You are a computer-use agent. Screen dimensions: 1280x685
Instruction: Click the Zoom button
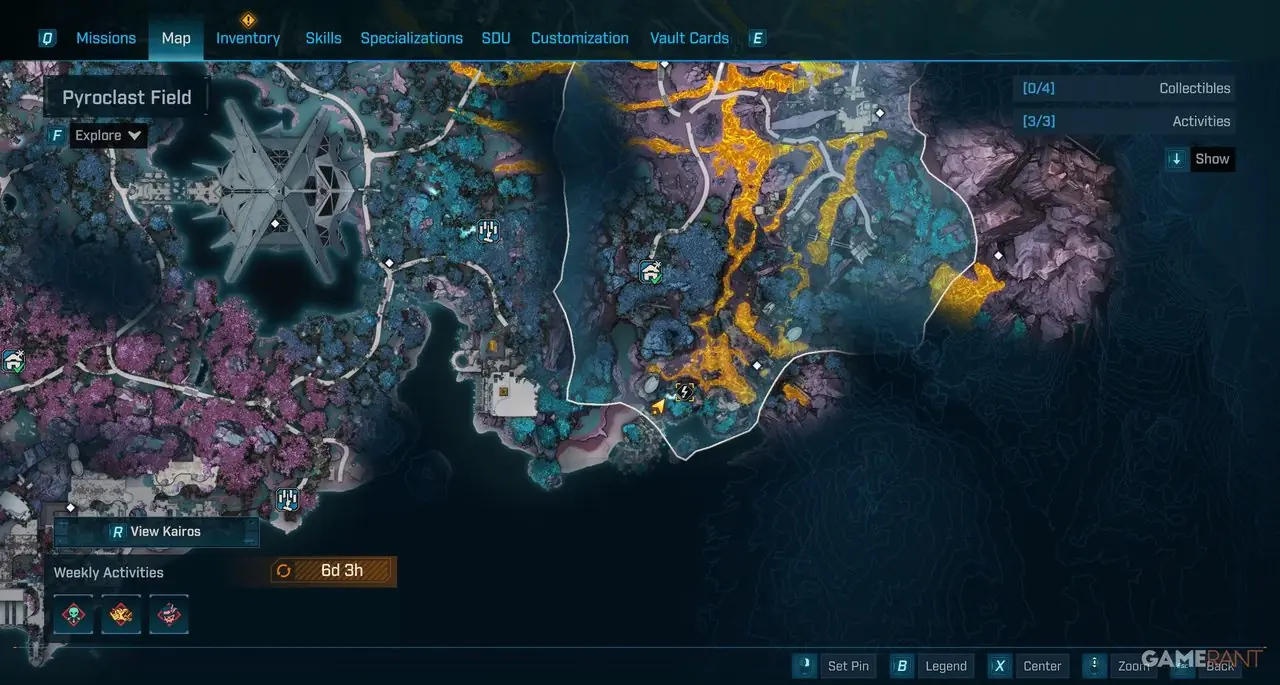(x=1134, y=666)
